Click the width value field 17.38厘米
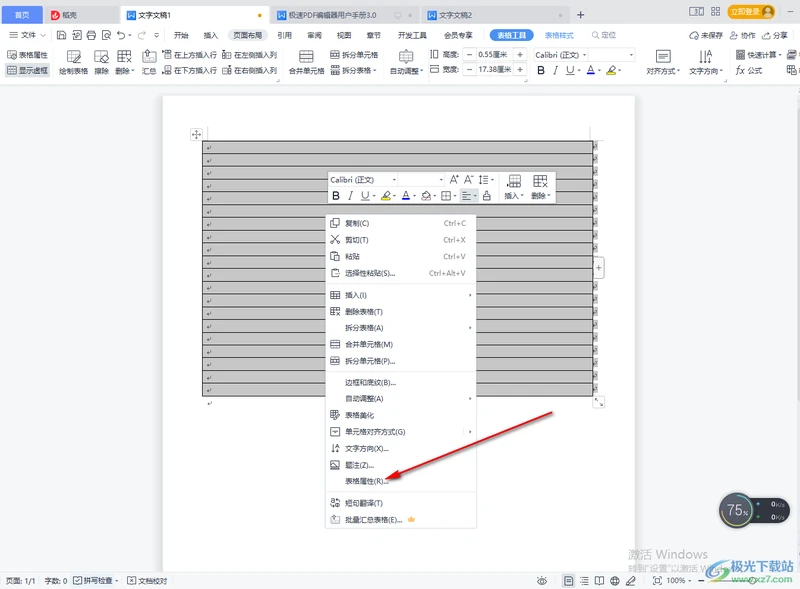 [494, 69]
